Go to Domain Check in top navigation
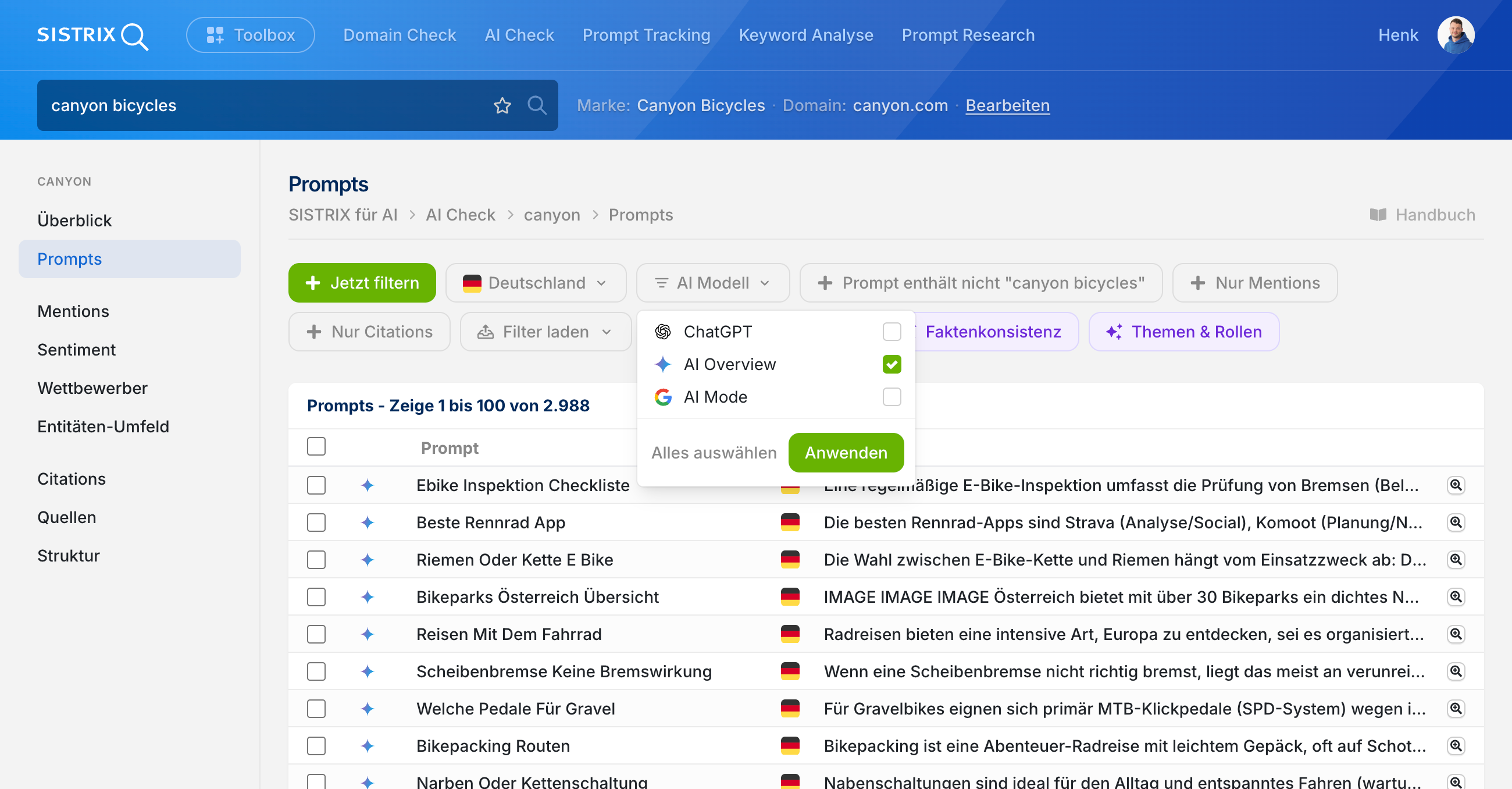The width and height of the screenshot is (1512, 789). [399, 35]
